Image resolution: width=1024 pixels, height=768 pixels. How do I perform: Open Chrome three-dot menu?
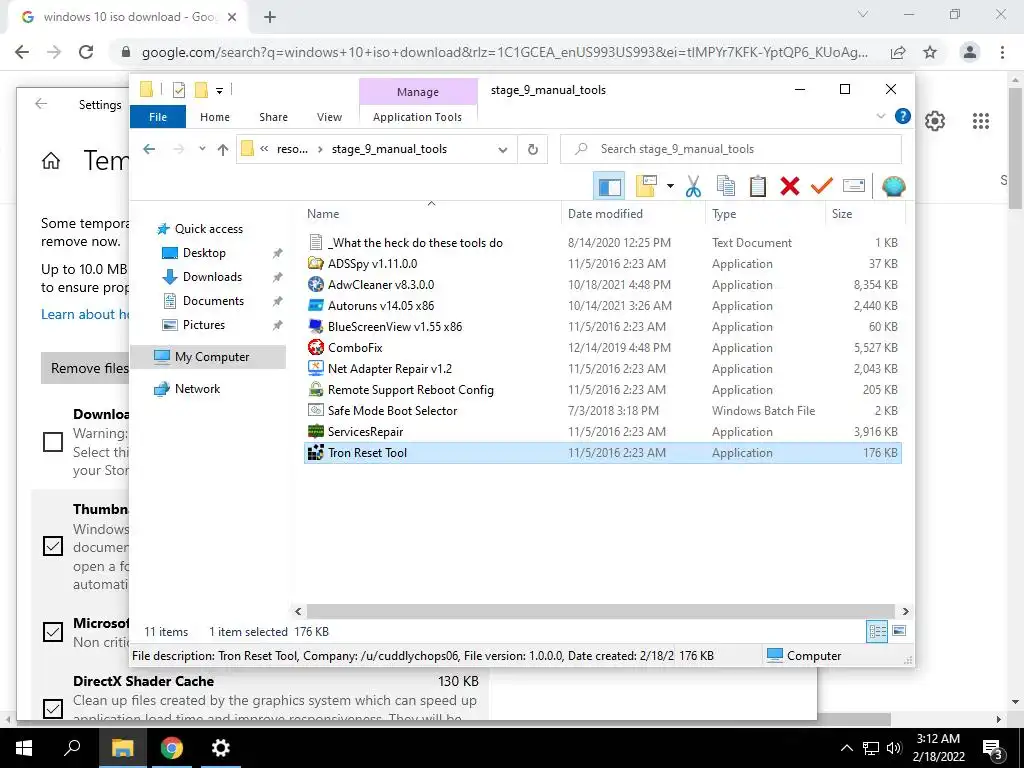tap(1002, 52)
